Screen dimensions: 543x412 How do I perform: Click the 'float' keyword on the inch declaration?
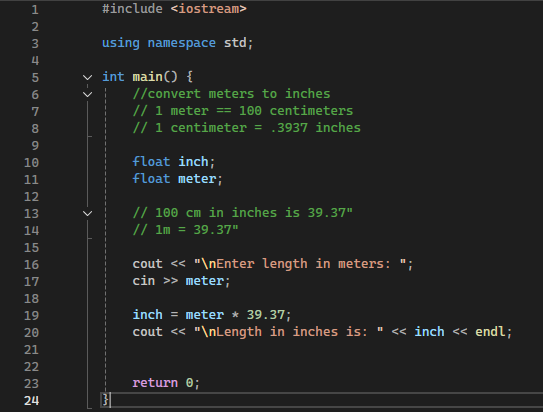click(151, 162)
